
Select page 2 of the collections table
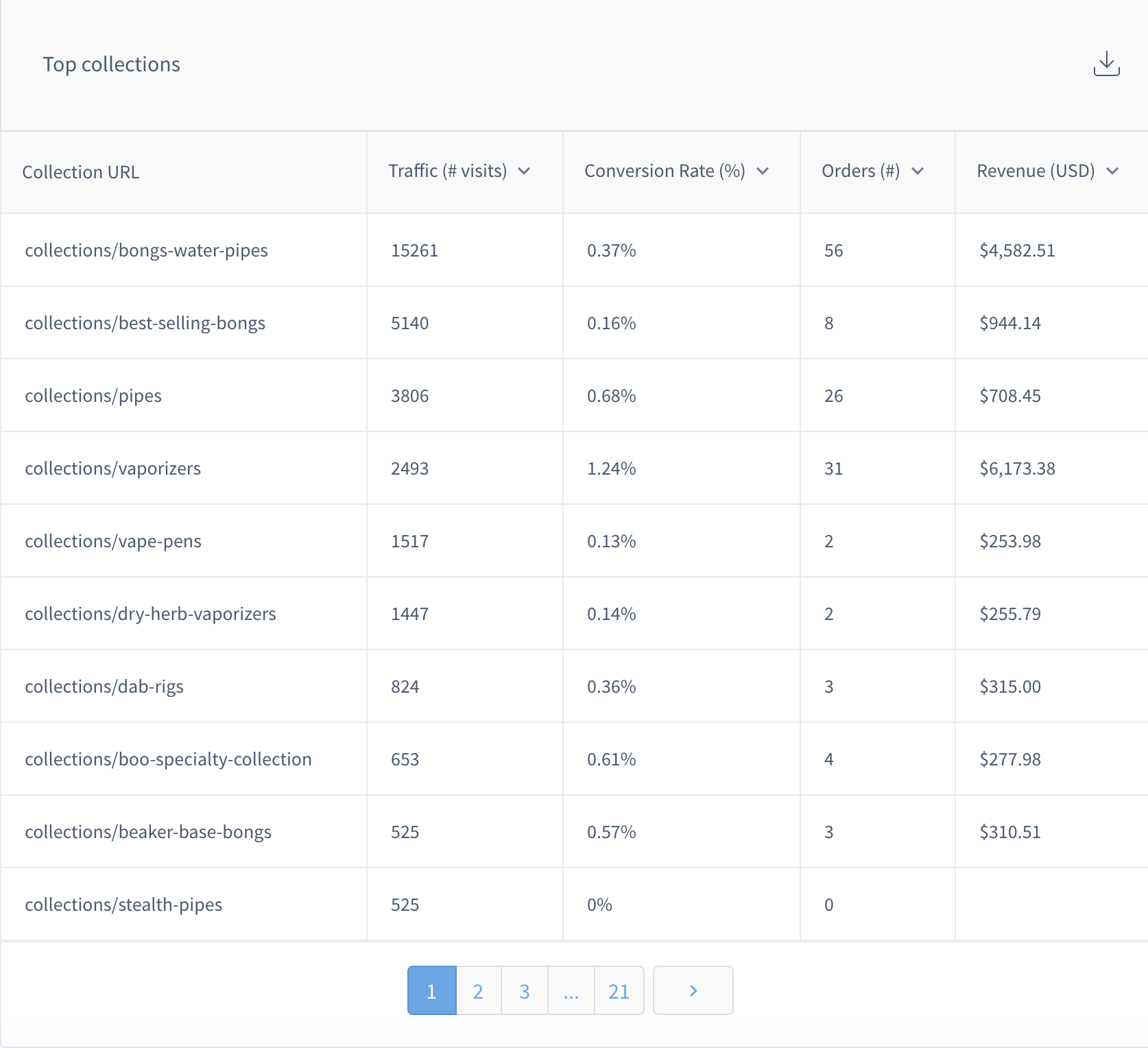478,990
